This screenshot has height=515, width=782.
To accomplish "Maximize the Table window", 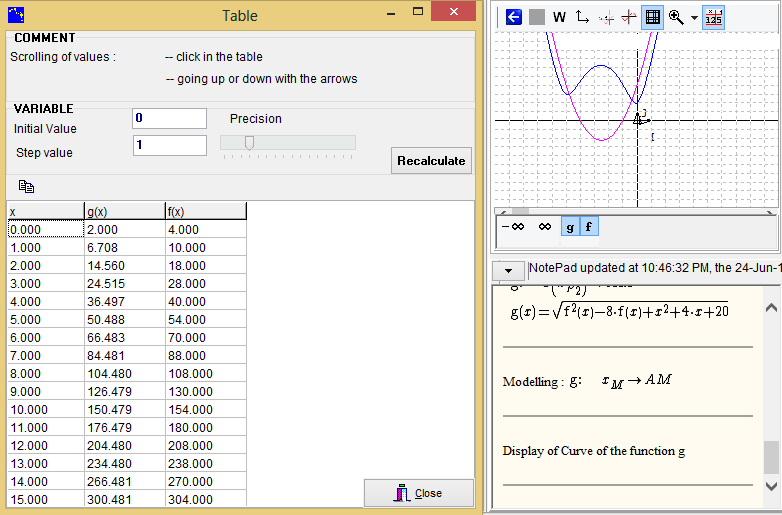I will click(x=417, y=12).
